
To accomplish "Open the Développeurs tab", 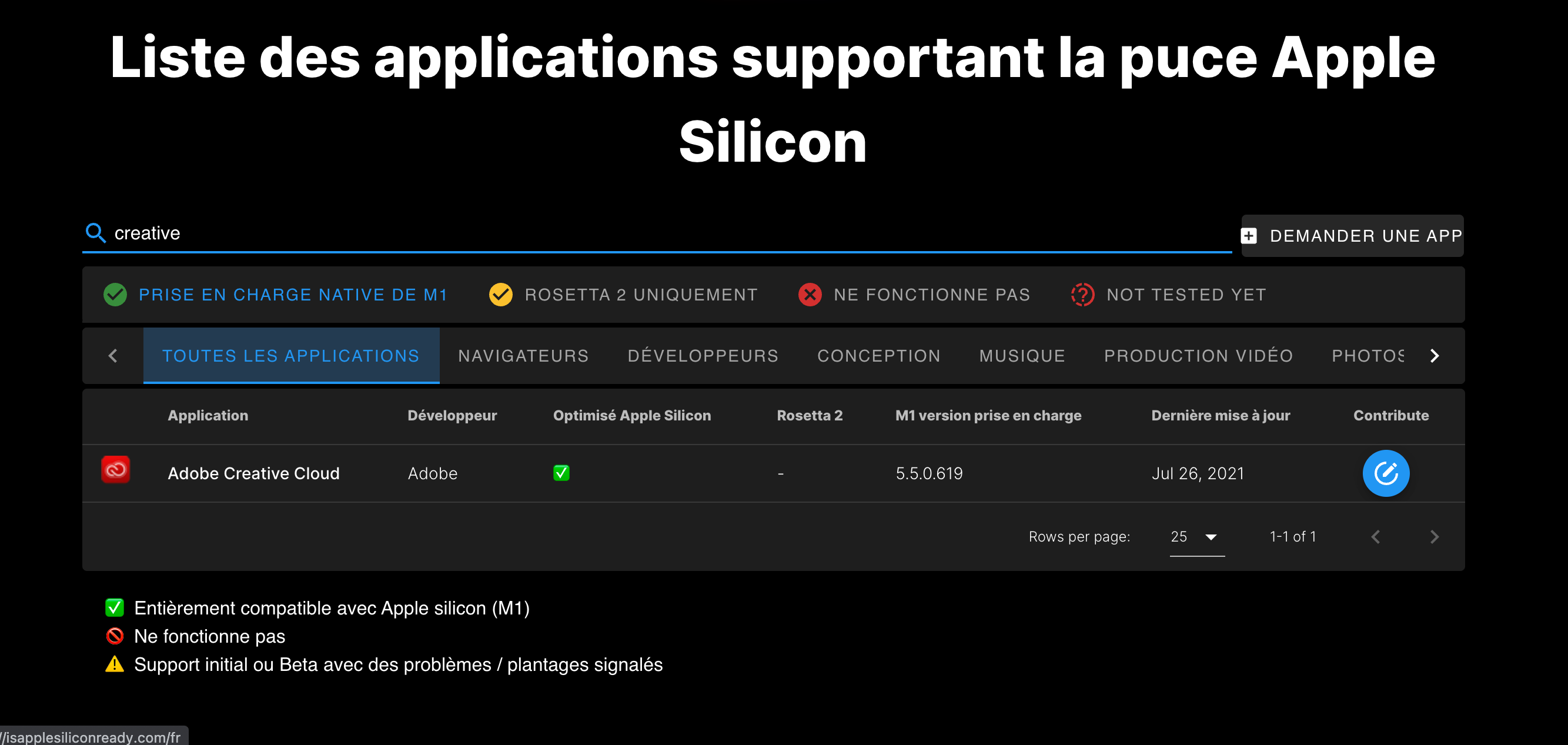I will (703, 356).
